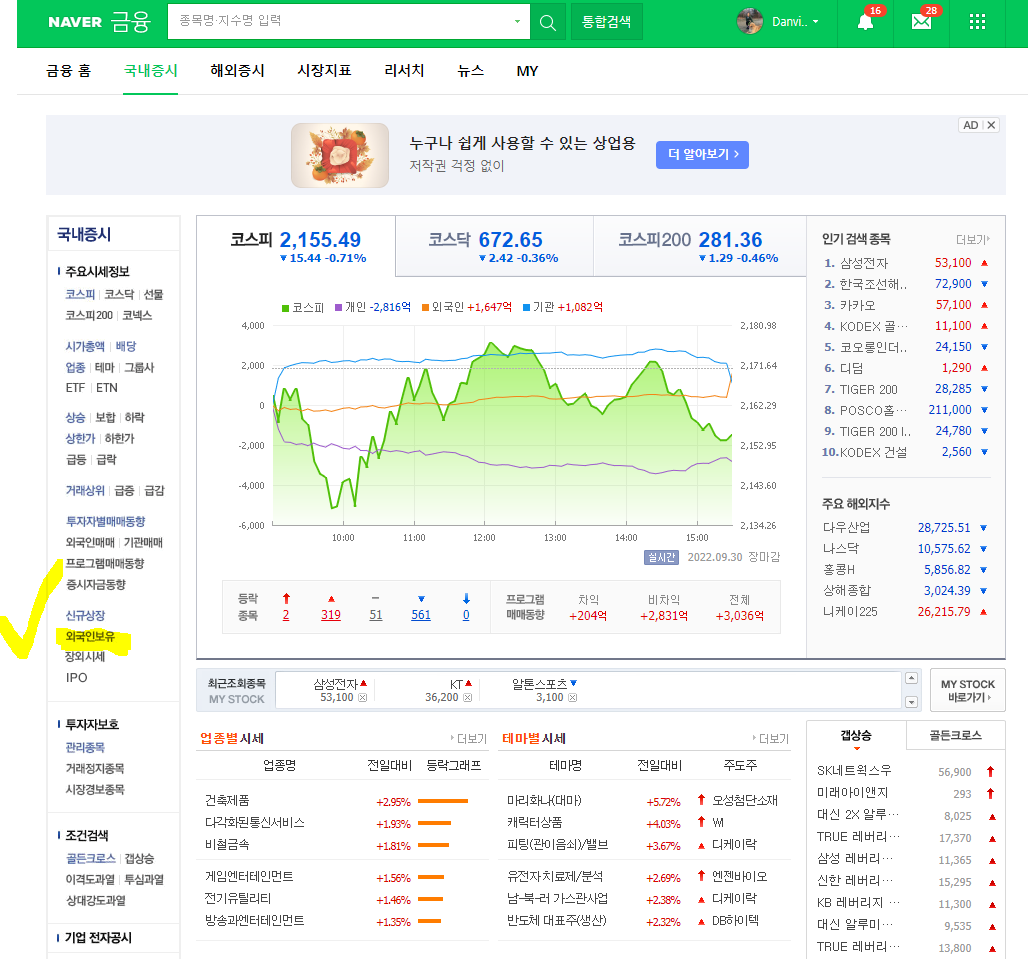Select the 코스닥 index panel
1028x959 pixels.
(494, 246)
